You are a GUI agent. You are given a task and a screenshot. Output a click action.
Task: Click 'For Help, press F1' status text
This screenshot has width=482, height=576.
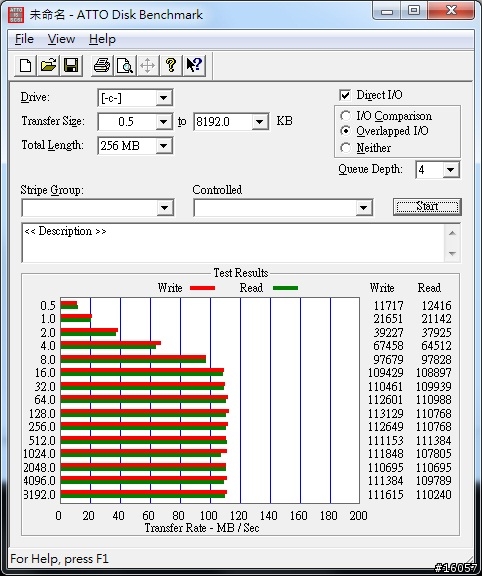(60, 559)
